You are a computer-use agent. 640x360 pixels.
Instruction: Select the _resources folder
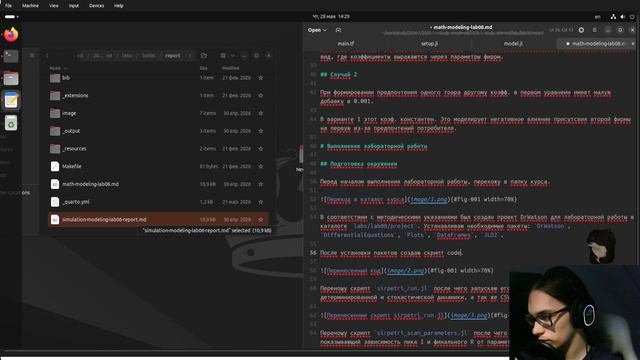(158, 149)
